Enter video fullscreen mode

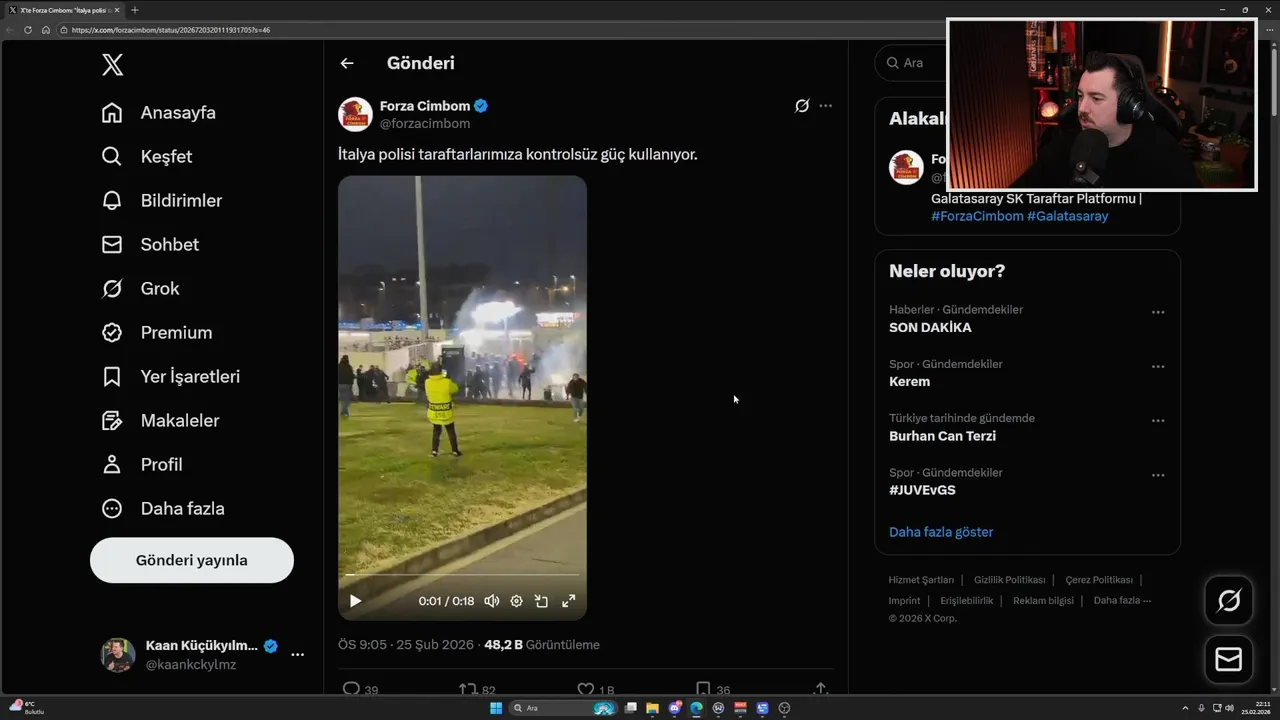pos(568,601)
